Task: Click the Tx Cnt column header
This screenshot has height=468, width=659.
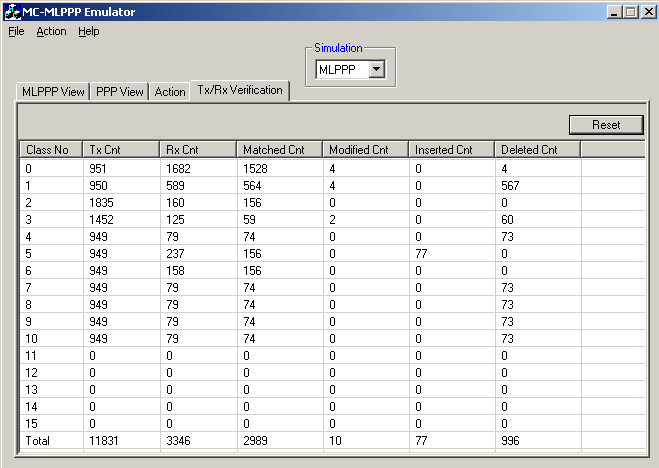Action: (121, 150)
